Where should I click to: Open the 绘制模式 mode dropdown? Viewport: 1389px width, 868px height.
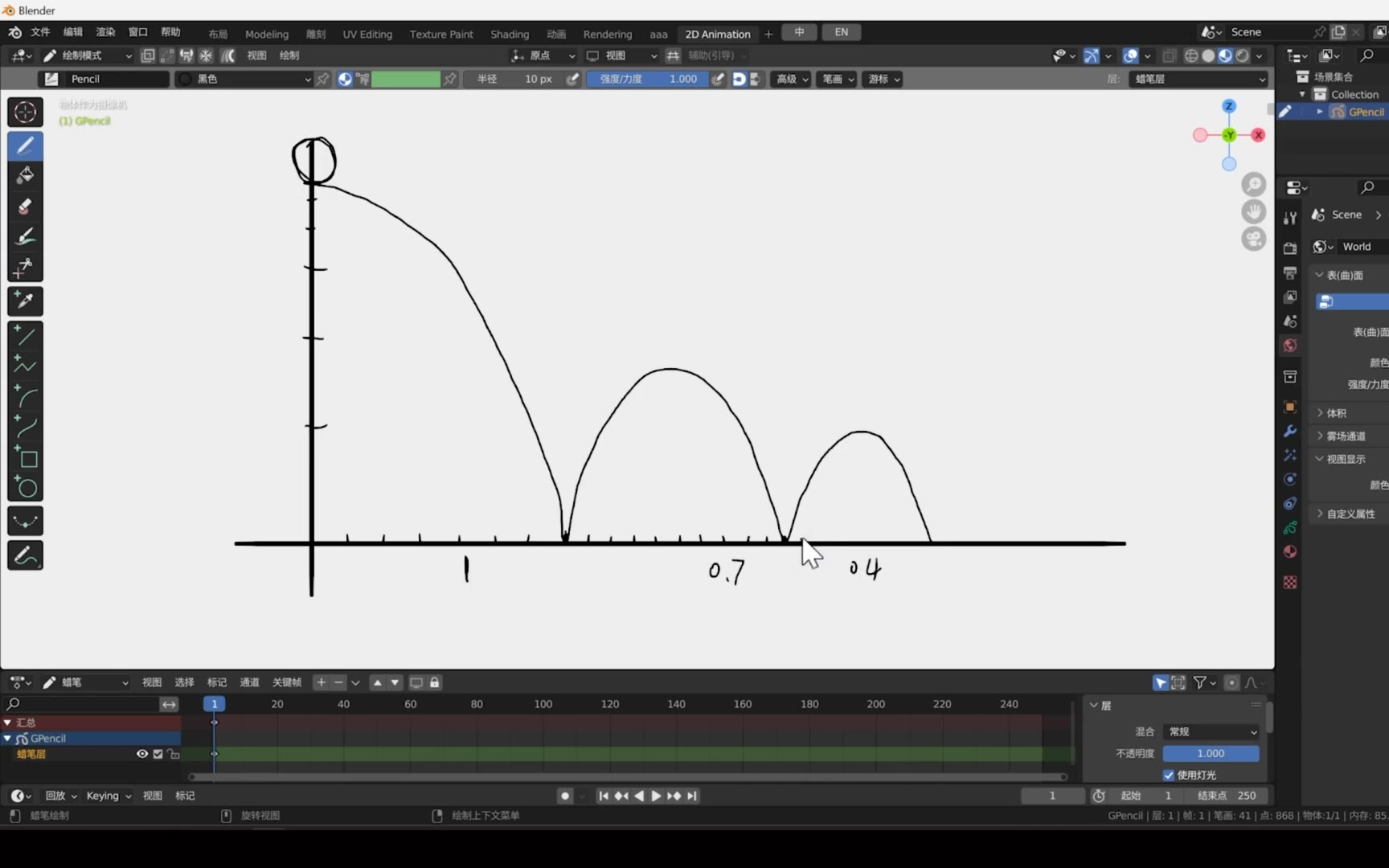pos(87,55)
